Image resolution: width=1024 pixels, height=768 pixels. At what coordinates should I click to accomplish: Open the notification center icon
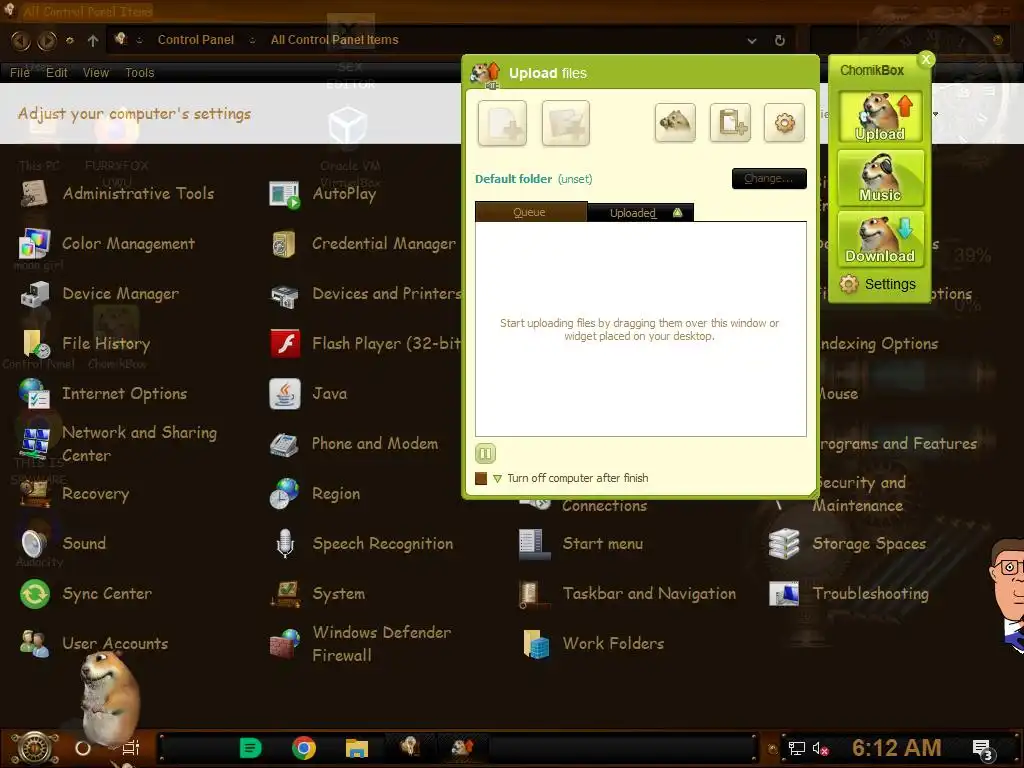point(982,750)
